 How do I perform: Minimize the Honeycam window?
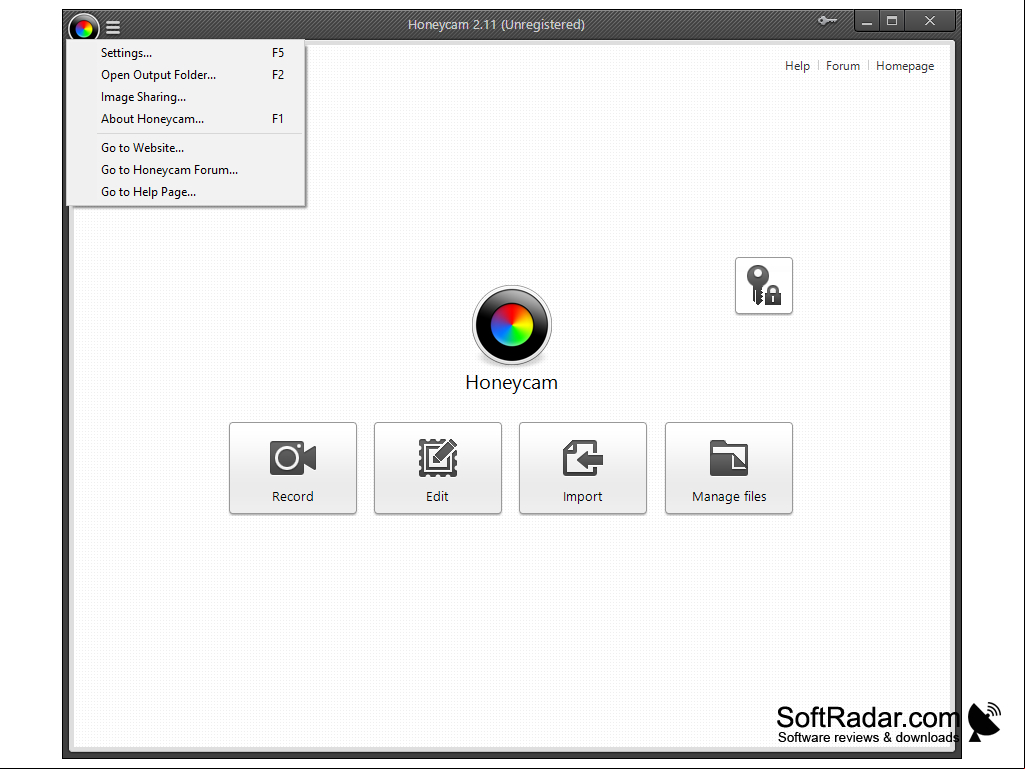(867, 22)
